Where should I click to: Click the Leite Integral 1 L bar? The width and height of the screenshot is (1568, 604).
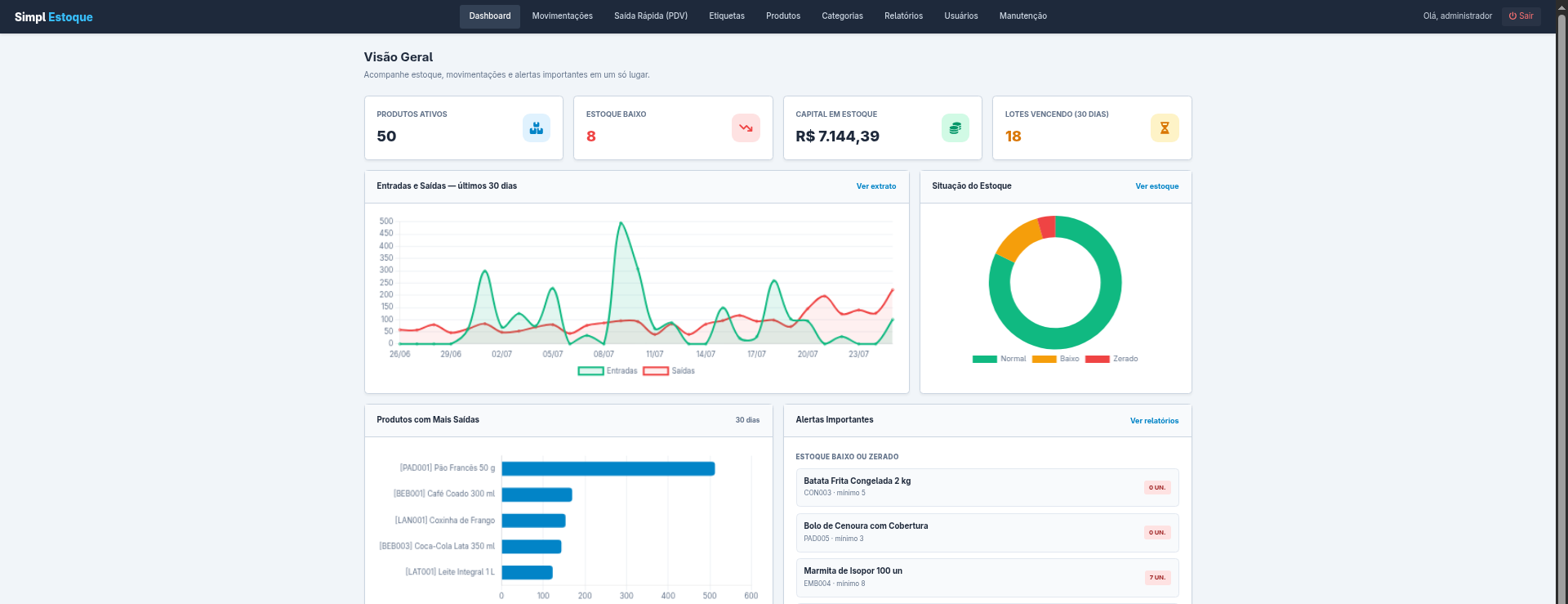tap(528, 572)
